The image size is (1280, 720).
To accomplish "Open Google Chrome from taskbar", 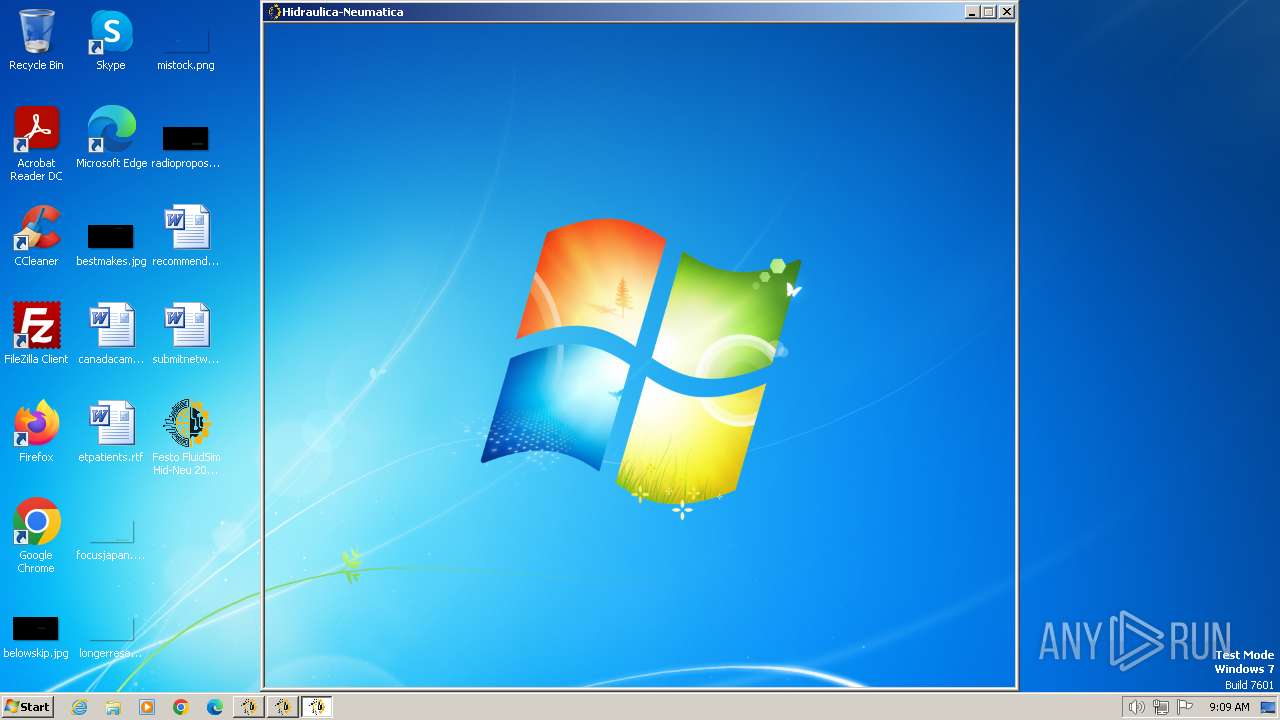I will click(x=181, y=707).
